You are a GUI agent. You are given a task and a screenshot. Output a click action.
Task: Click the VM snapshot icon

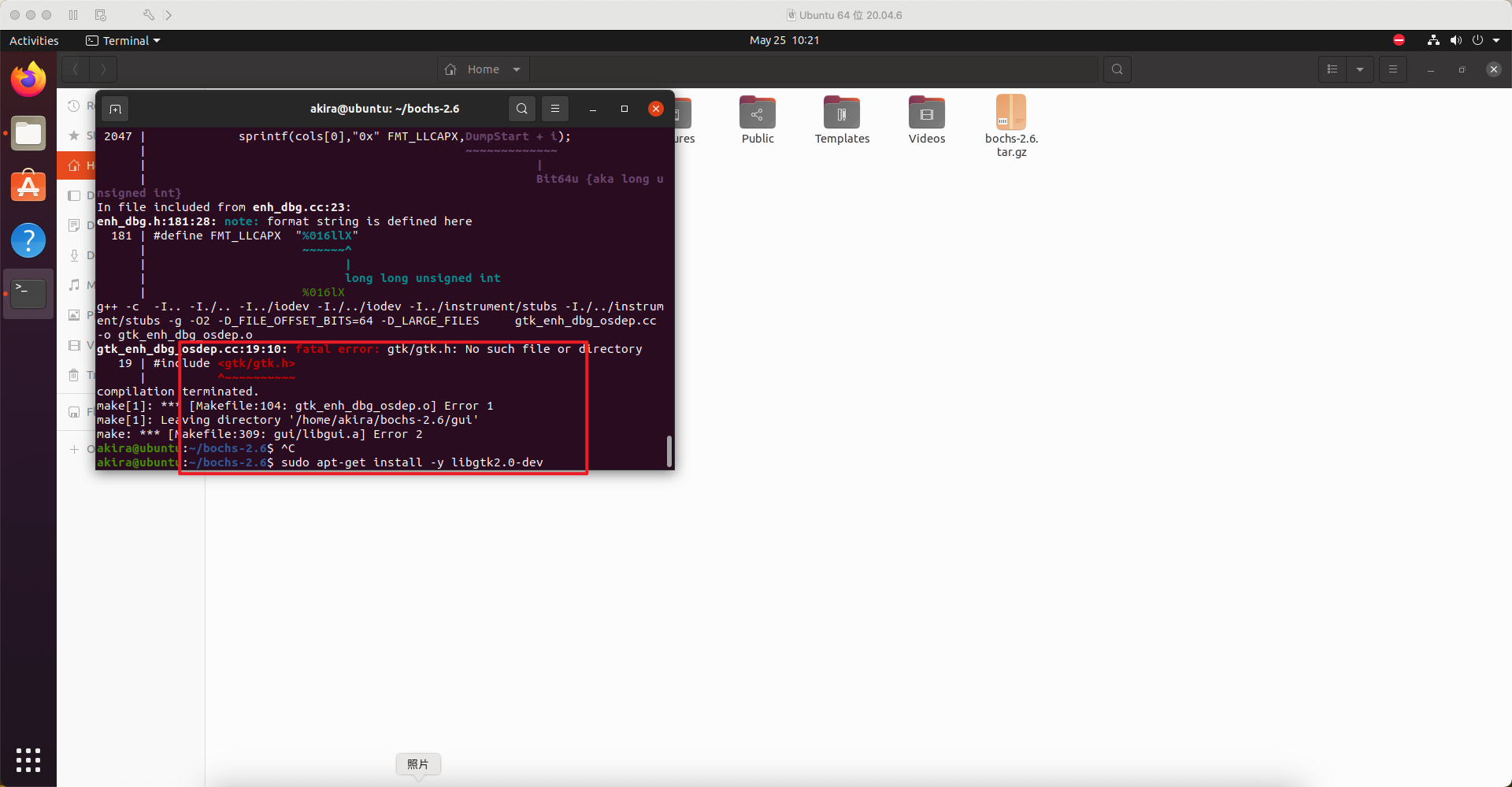[x=101, y=15]
